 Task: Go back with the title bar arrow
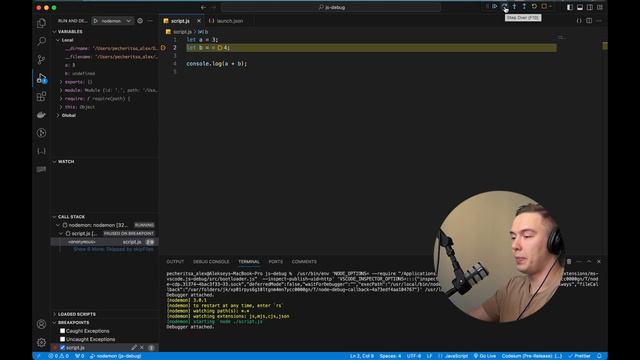point(203,7)
